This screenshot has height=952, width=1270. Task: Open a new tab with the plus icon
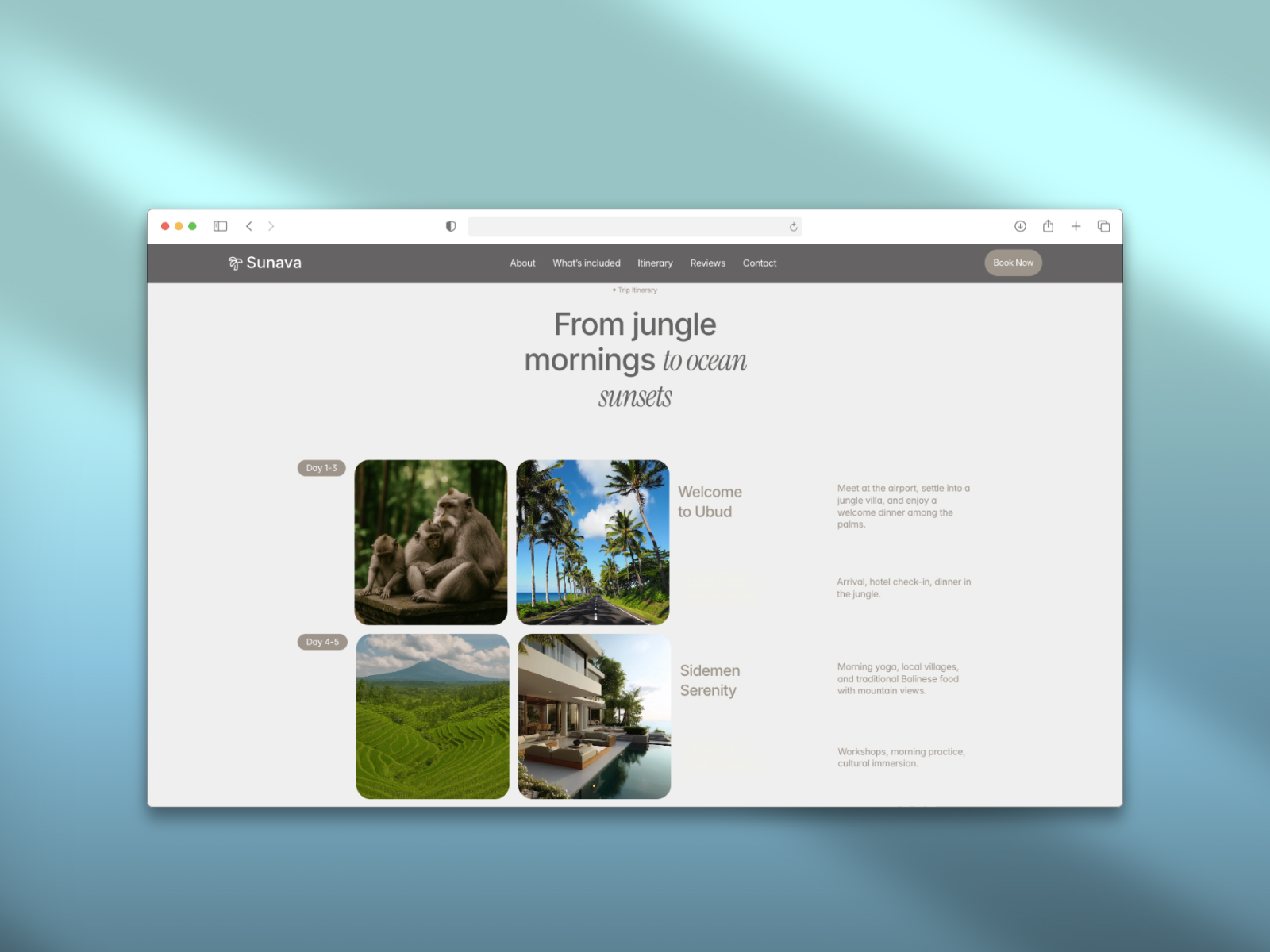tap(1076, 226)
